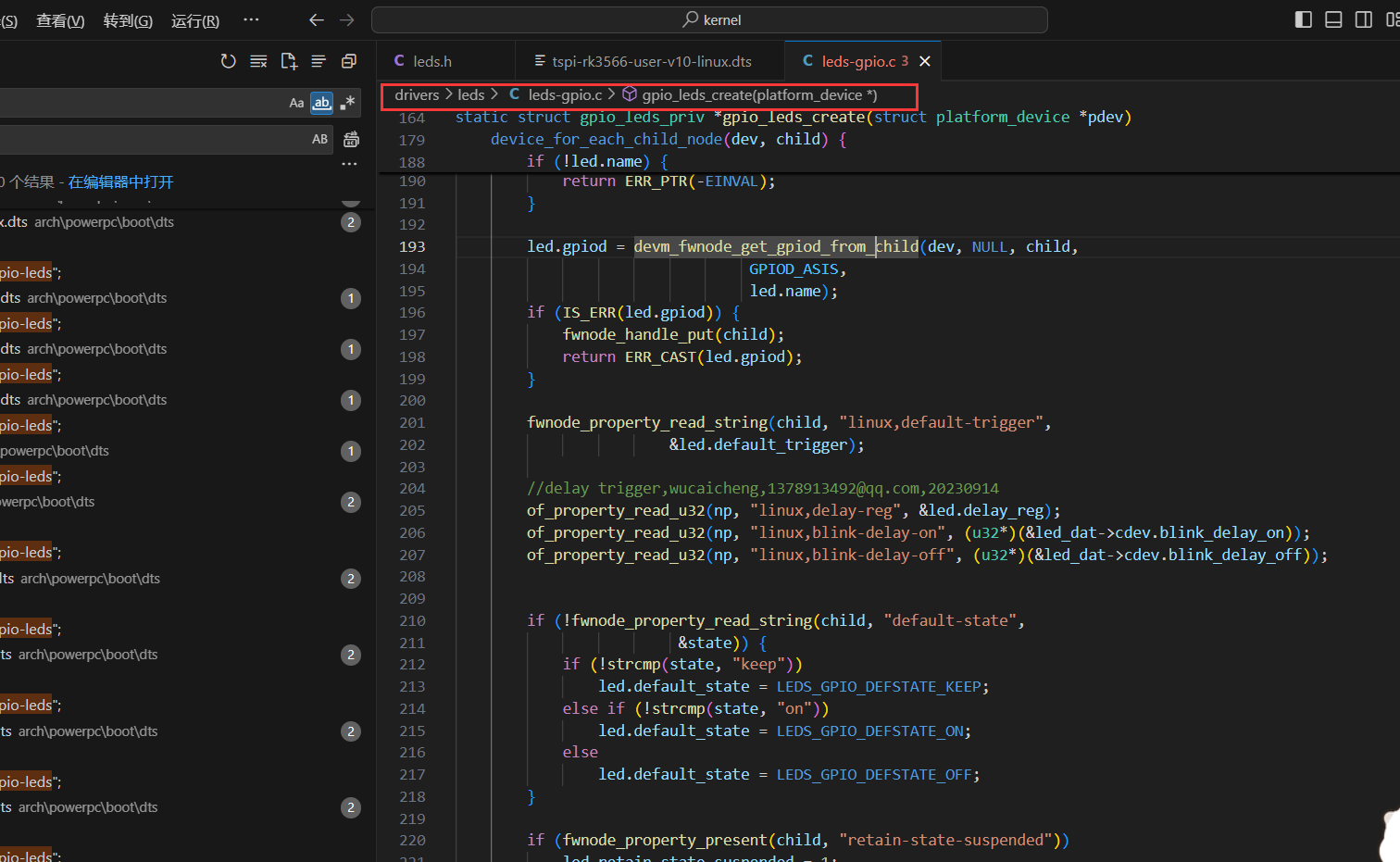Viewport: 1400px width, 862px height.
Task: Open the 运行(R) menu
Action: pyautogui.click(x=195, y=20)
